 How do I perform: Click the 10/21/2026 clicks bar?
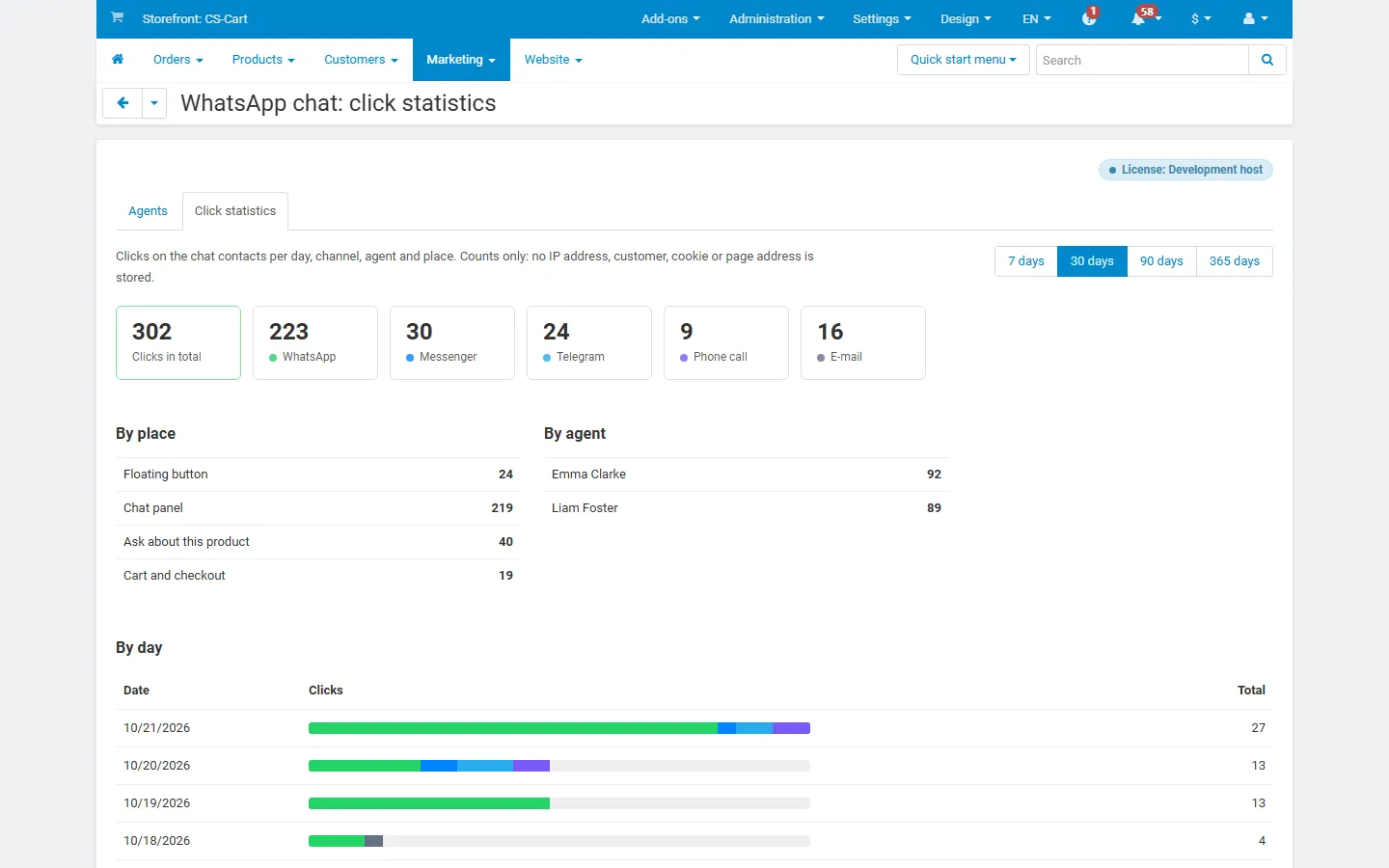tap(559, 728)
